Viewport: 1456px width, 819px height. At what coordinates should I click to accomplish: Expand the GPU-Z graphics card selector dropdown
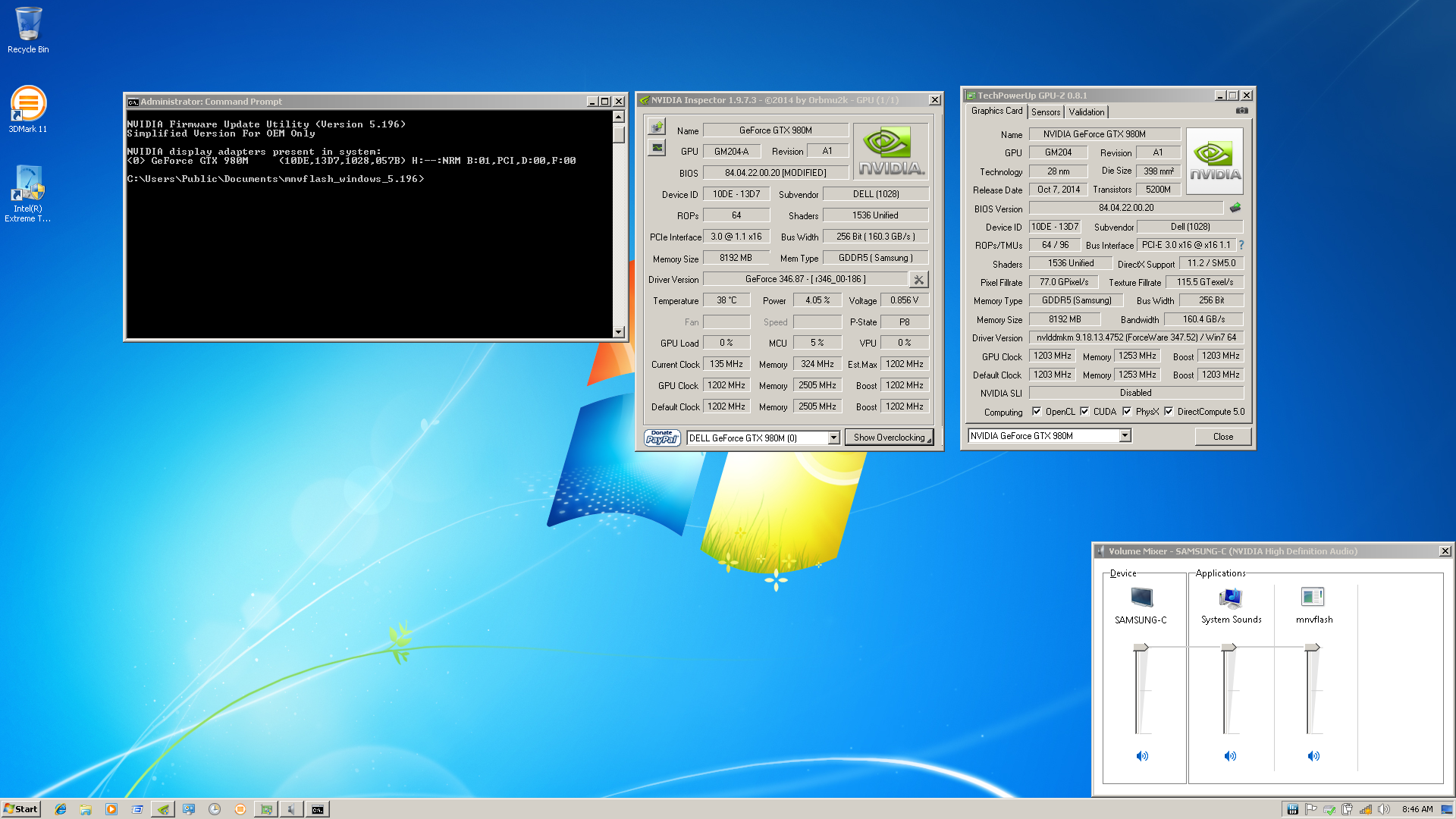coord(1125,435)
